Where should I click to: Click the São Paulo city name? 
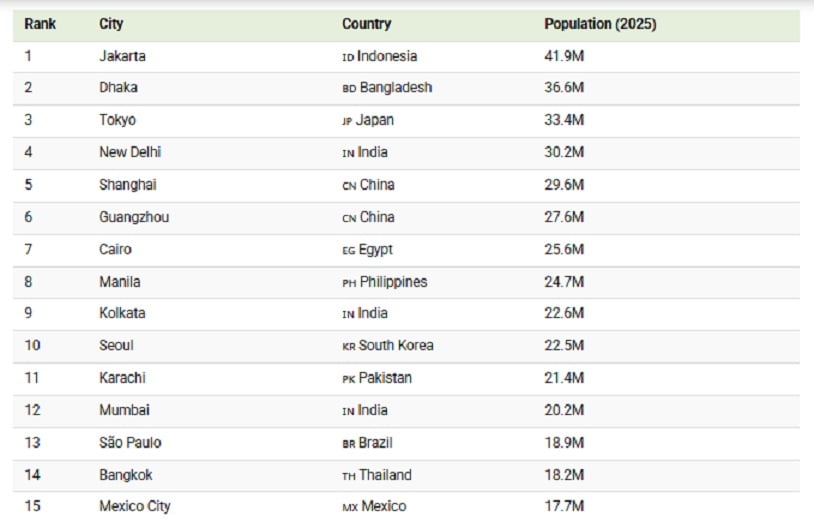[x=130, y=443]
